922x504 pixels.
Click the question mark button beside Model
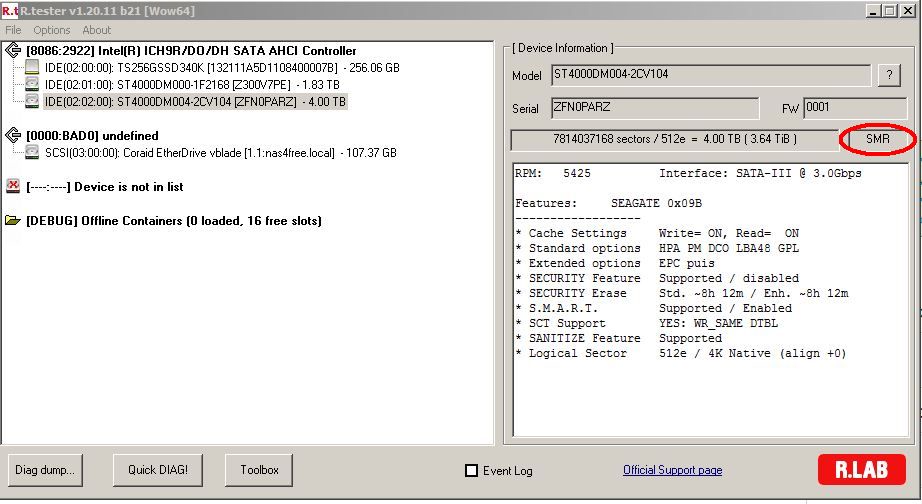pos(889,75)
